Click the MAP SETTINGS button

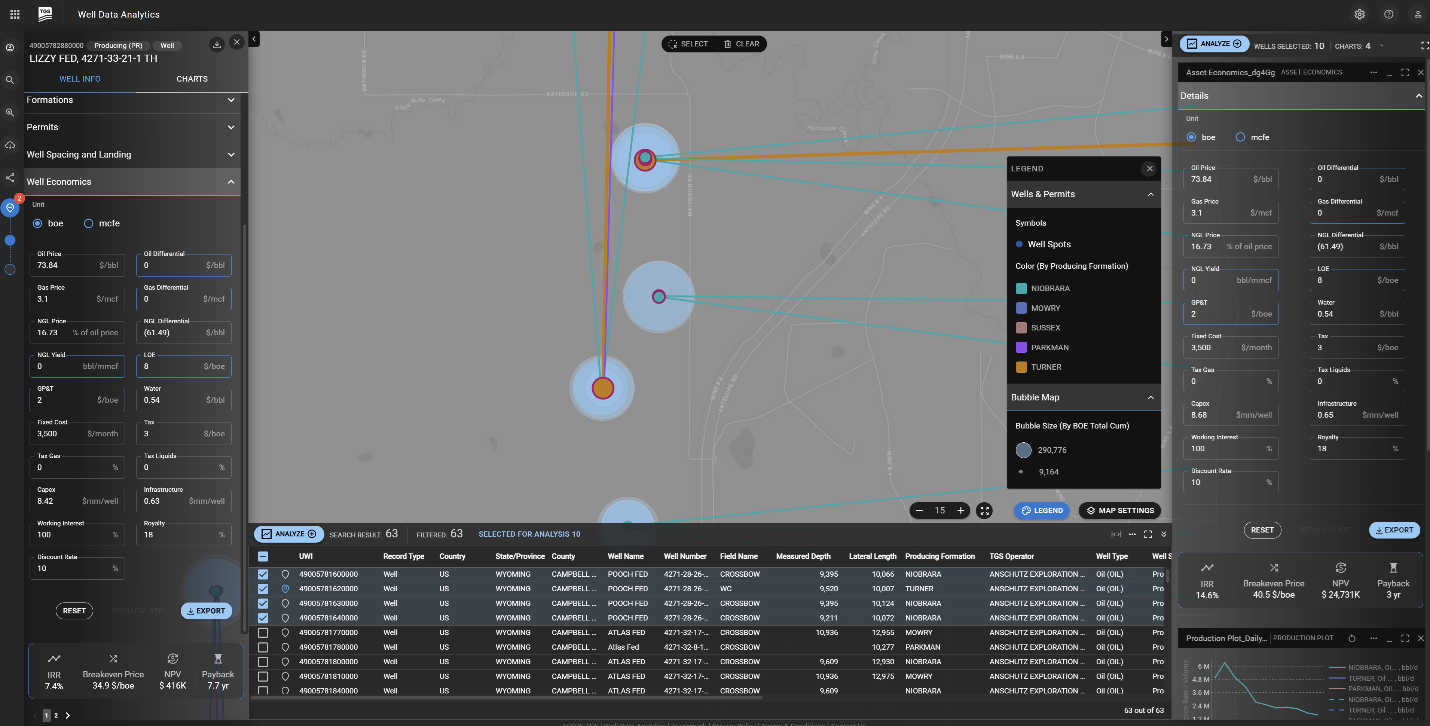(x=1120, y=510)
